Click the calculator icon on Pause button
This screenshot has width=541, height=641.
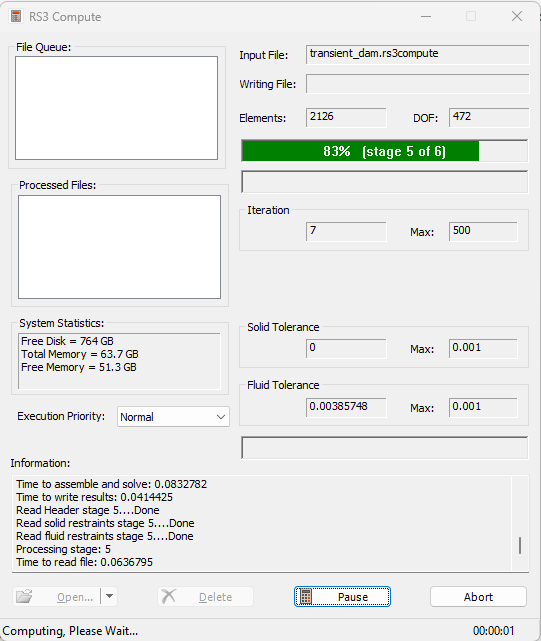[x=305, y=596]
